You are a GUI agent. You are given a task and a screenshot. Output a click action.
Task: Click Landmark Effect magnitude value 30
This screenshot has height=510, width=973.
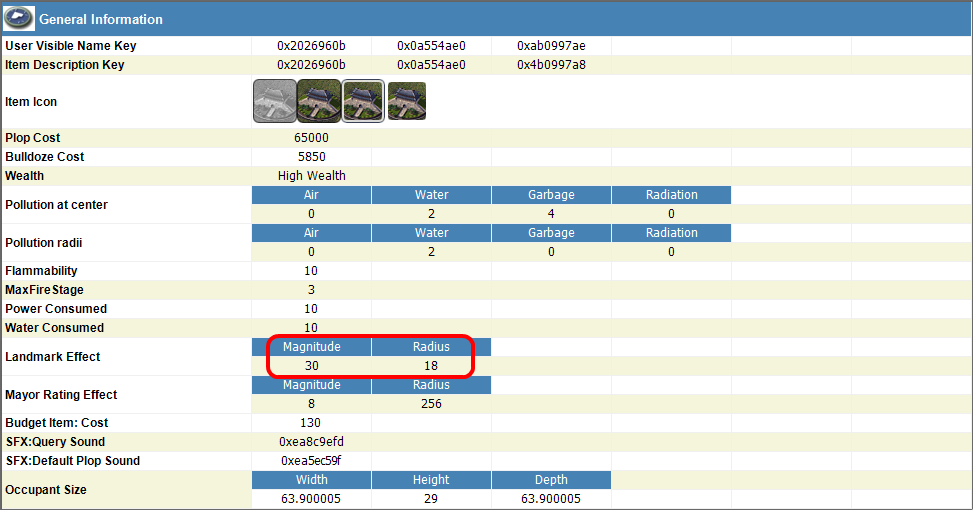click(312, 366)
